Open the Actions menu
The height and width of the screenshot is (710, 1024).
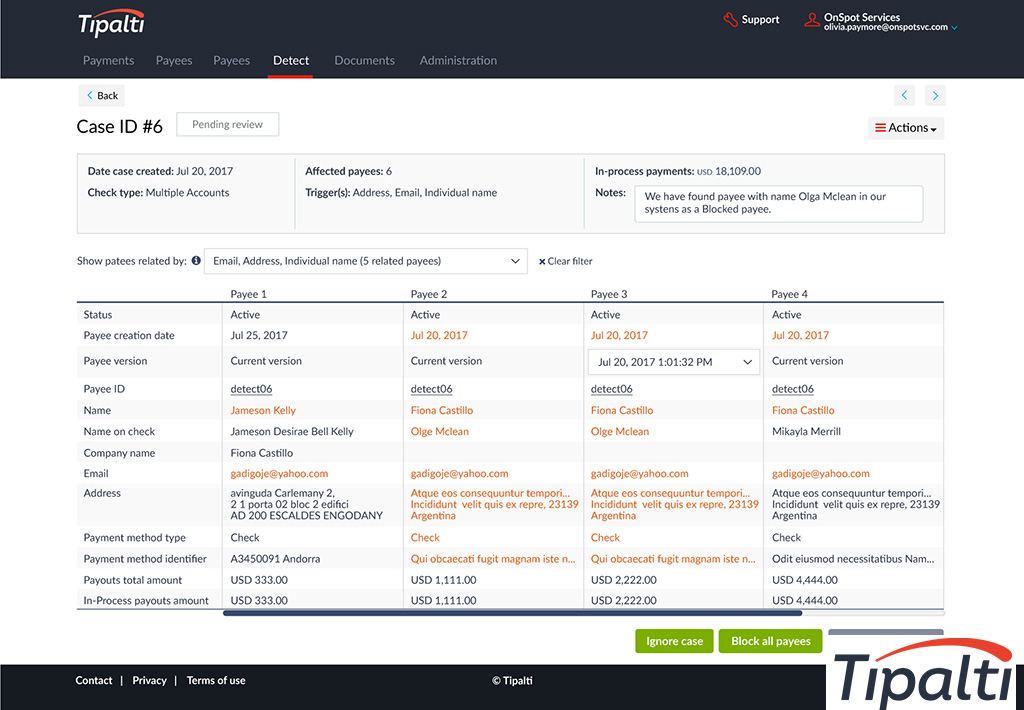(906, 128)
